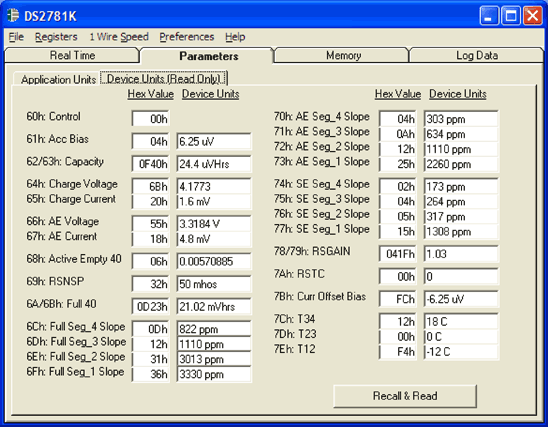Switch to Application Units sub-tab
The height and width of the screenshot is (427, 548).
tap(58, 79)
